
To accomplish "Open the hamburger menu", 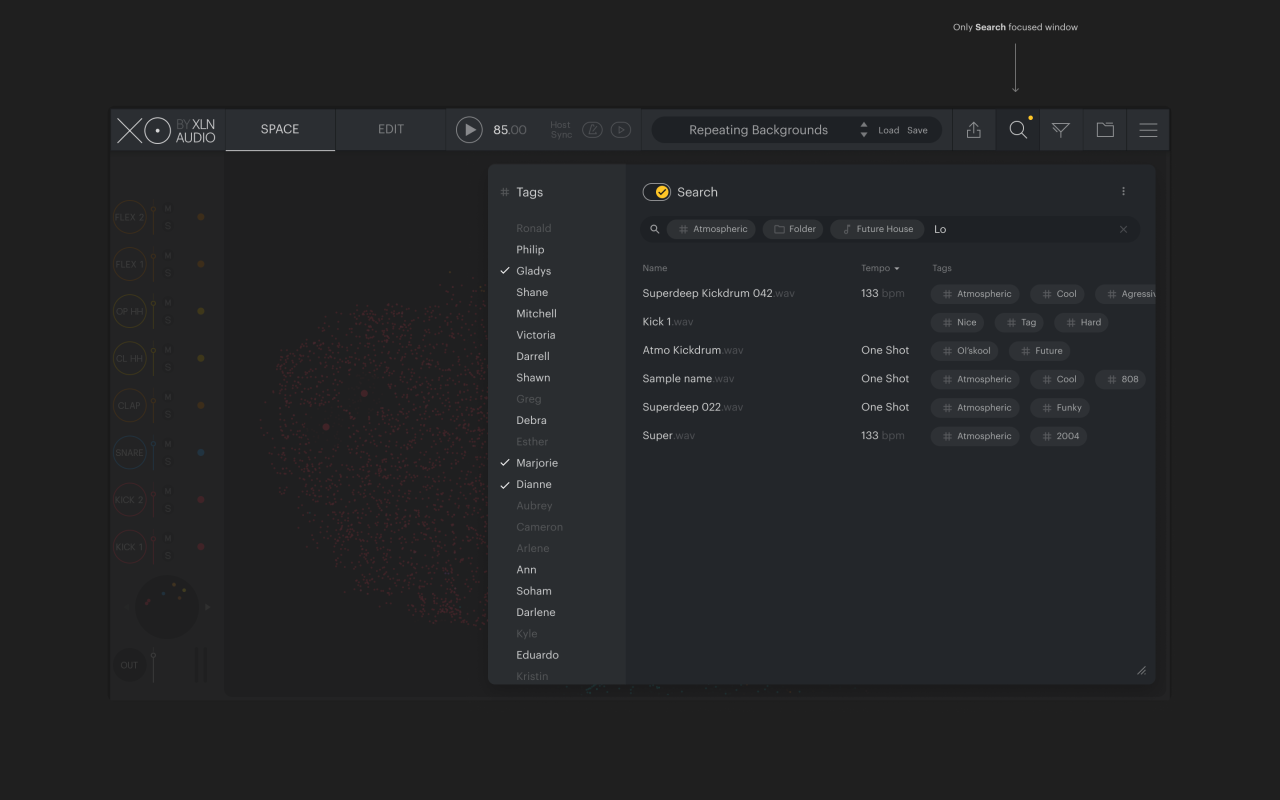I will point(1148,130).
